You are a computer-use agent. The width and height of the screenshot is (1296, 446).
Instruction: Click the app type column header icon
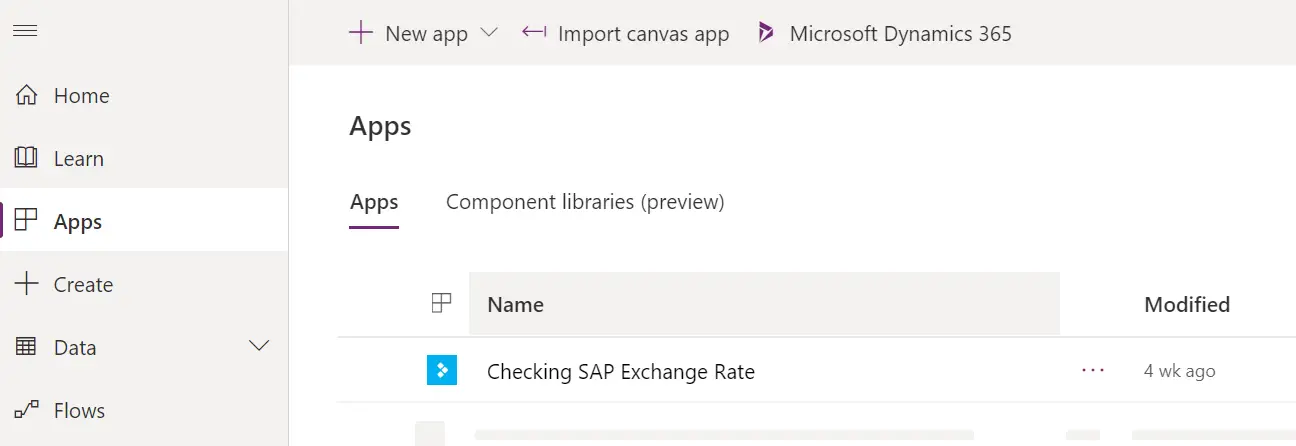pyautogui.click(x=441, y=304)
